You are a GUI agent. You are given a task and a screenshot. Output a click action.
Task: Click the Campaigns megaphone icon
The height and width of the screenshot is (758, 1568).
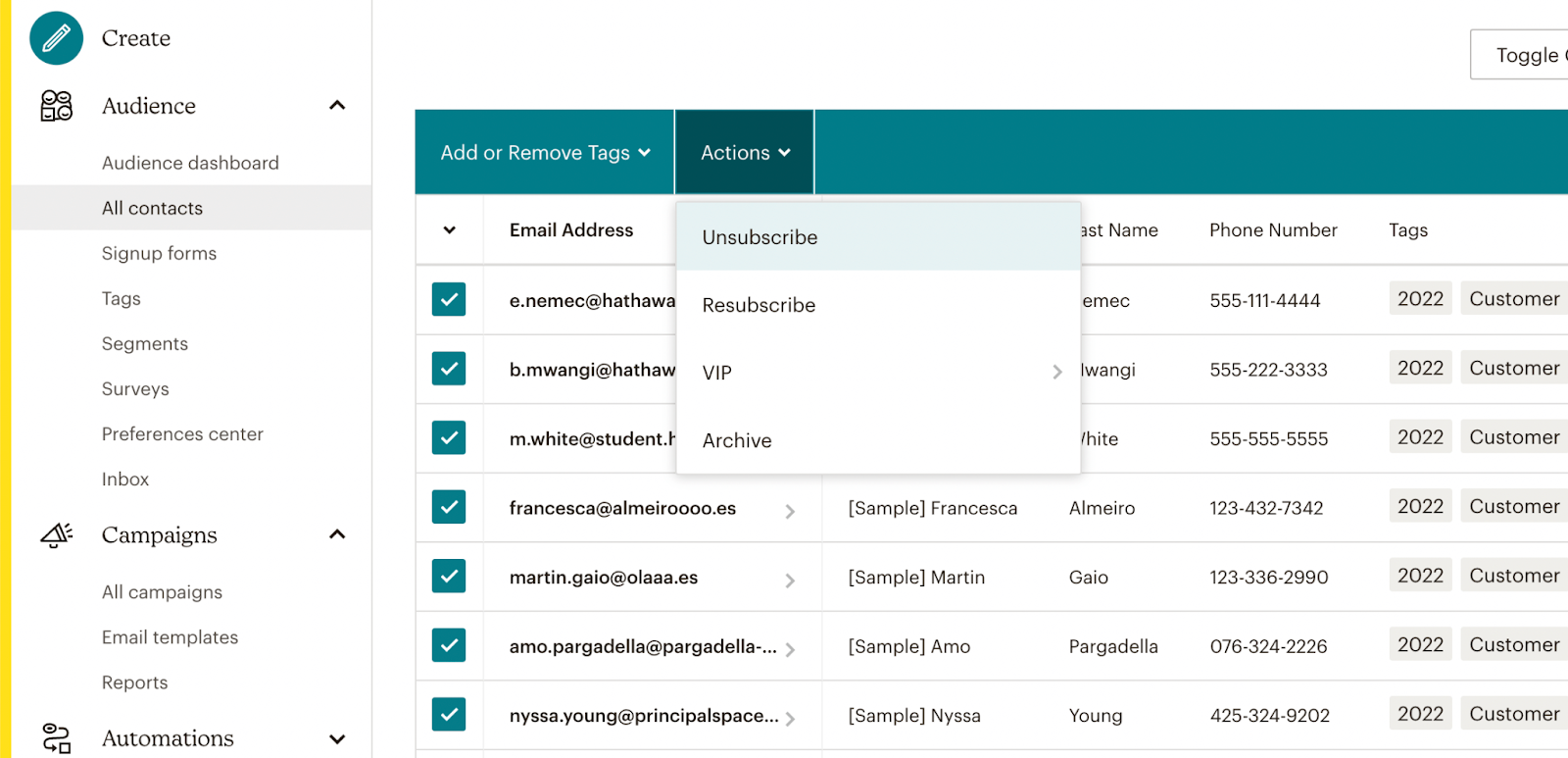pos(56,534)
